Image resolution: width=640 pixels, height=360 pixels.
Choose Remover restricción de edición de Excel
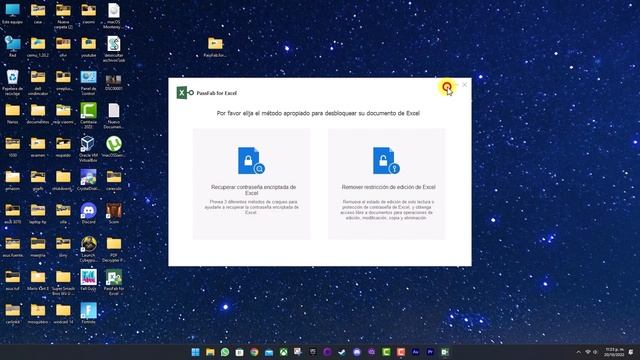coord(387,184)
